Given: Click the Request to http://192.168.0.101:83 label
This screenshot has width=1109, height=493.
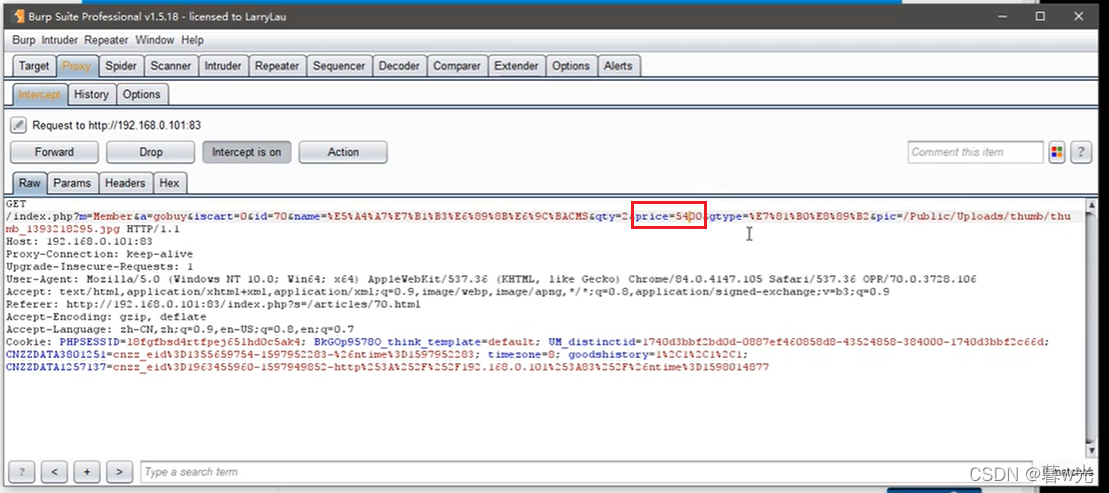Looking at the screenshot, I should point(117,125).
